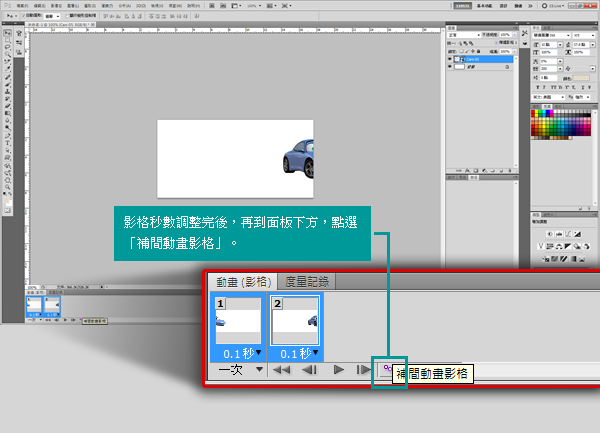The image size is (600, 433).
Task: Select frame 2 thumbnail in the enlarged panel
Action: click(295, 321)
